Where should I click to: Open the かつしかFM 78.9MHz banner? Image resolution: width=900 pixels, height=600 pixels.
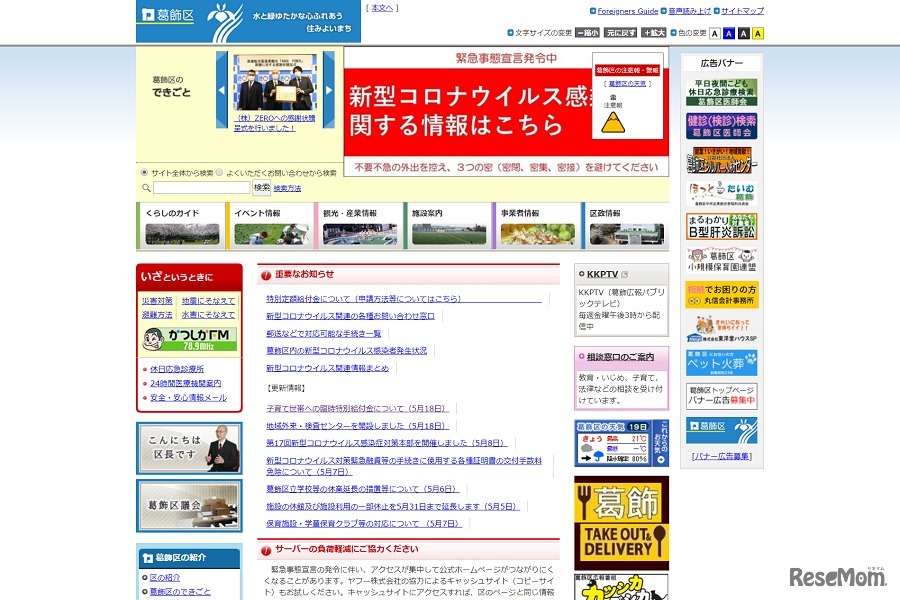pyautogui.click(x=189, y=339)
